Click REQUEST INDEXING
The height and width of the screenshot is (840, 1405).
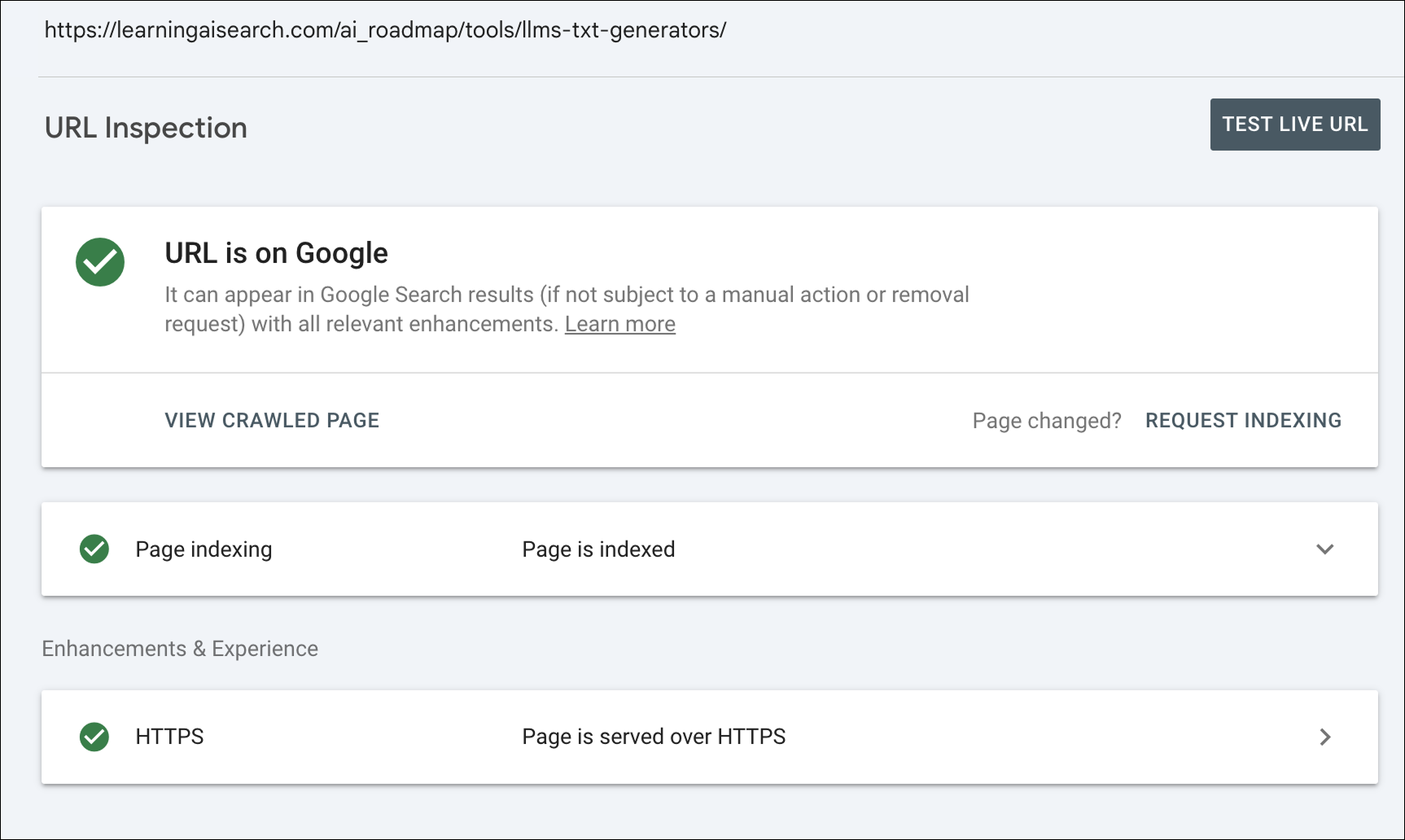pos(1243,420)
